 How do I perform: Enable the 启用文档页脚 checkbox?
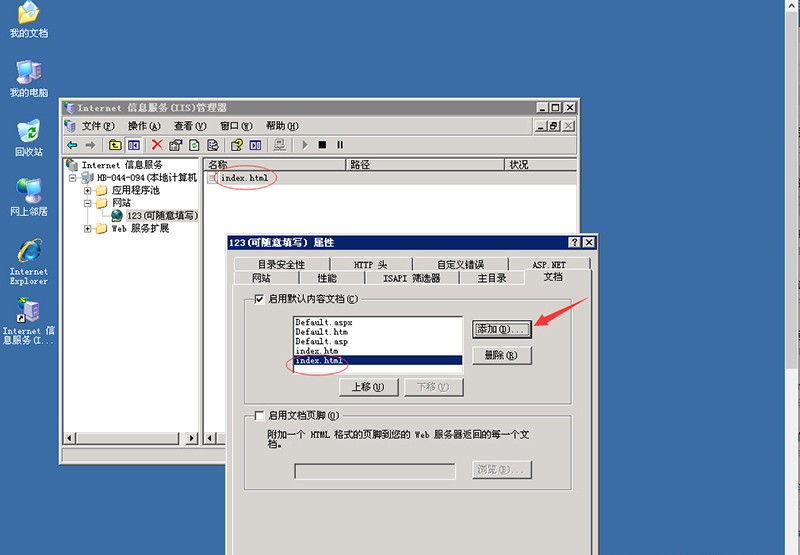point(260,415)
